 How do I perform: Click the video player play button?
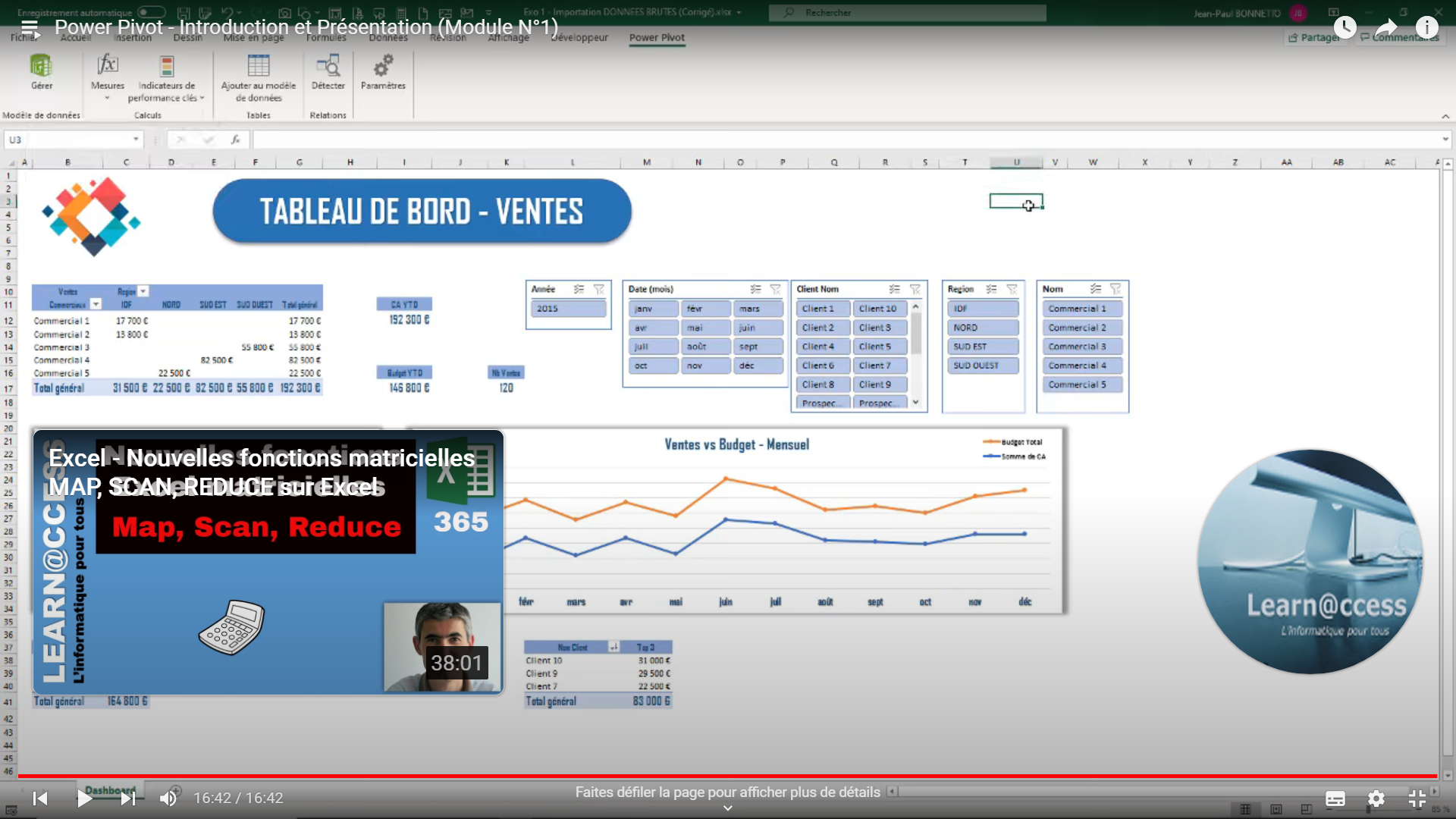pos(84,798)
